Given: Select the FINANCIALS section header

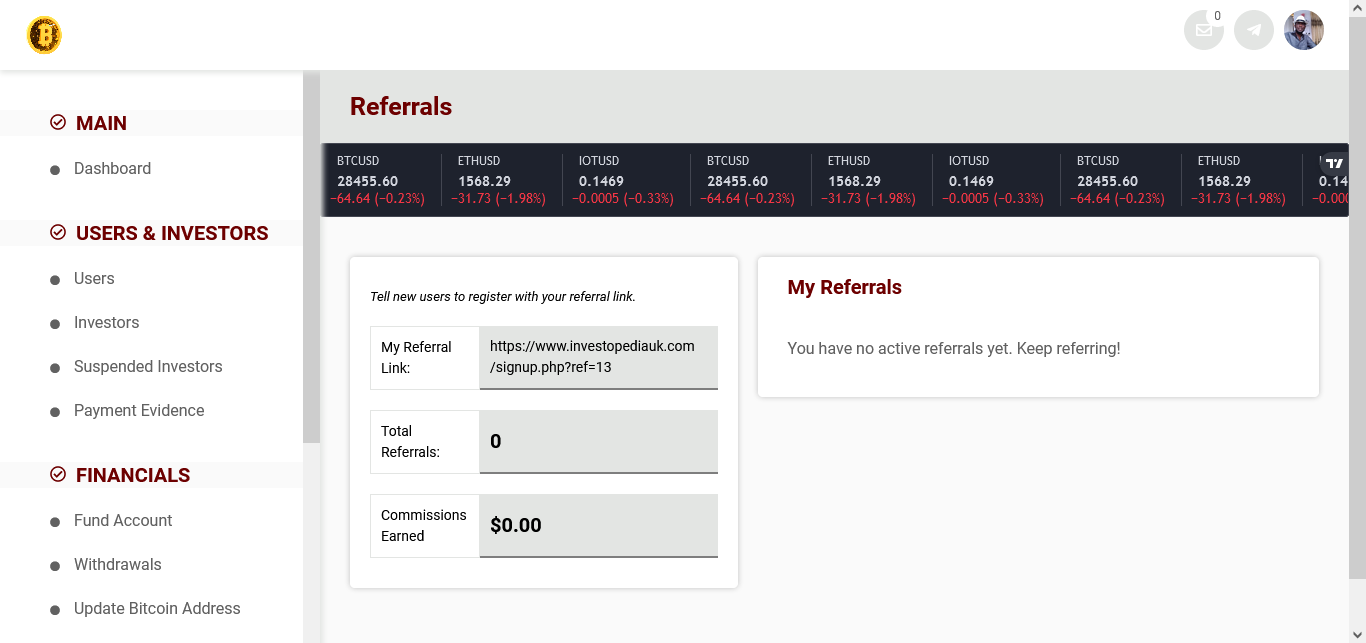Looking at the screenshot, I should click(x=133, y=475).
